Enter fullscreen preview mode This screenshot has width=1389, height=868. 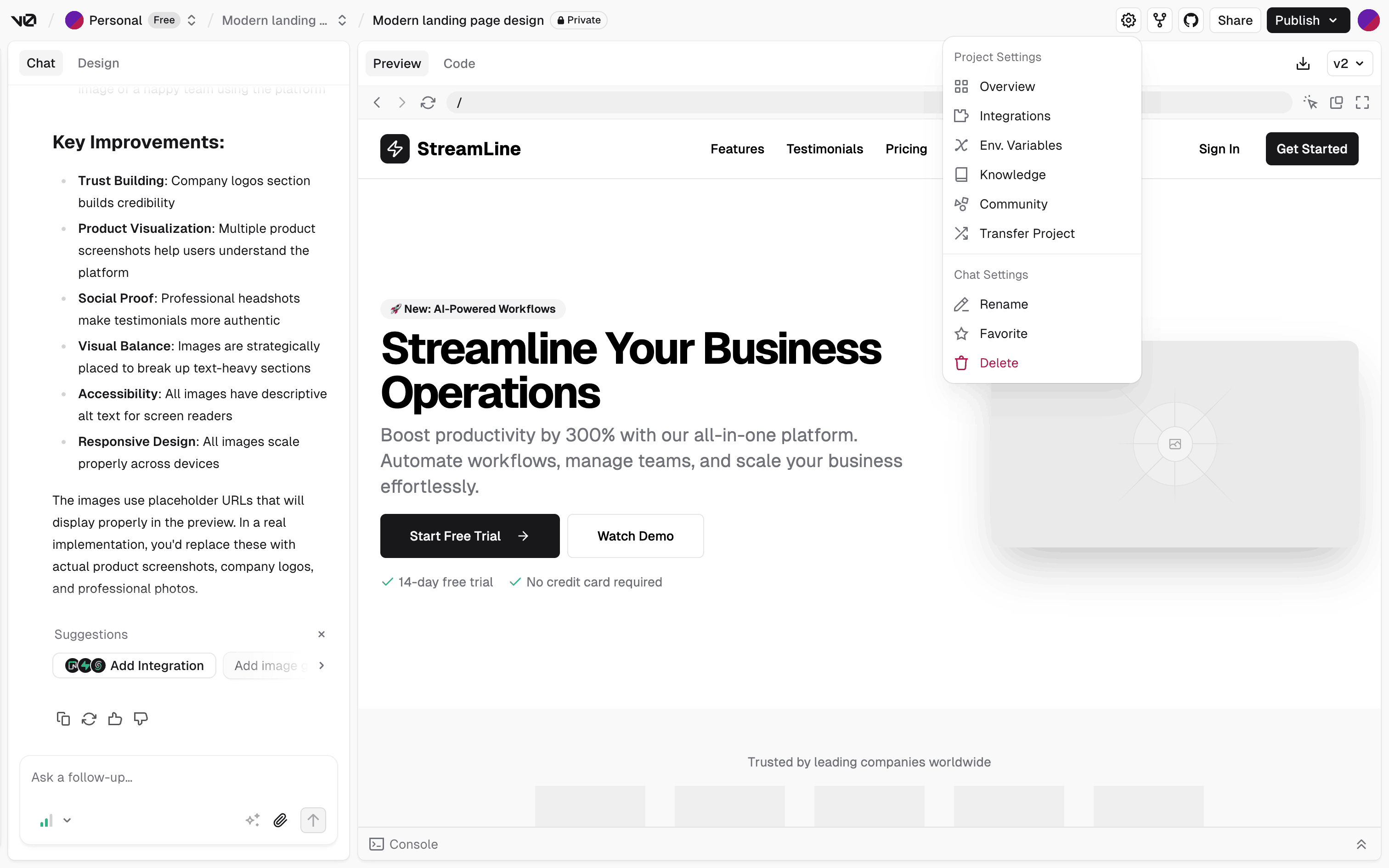(x=1362, y=103)
